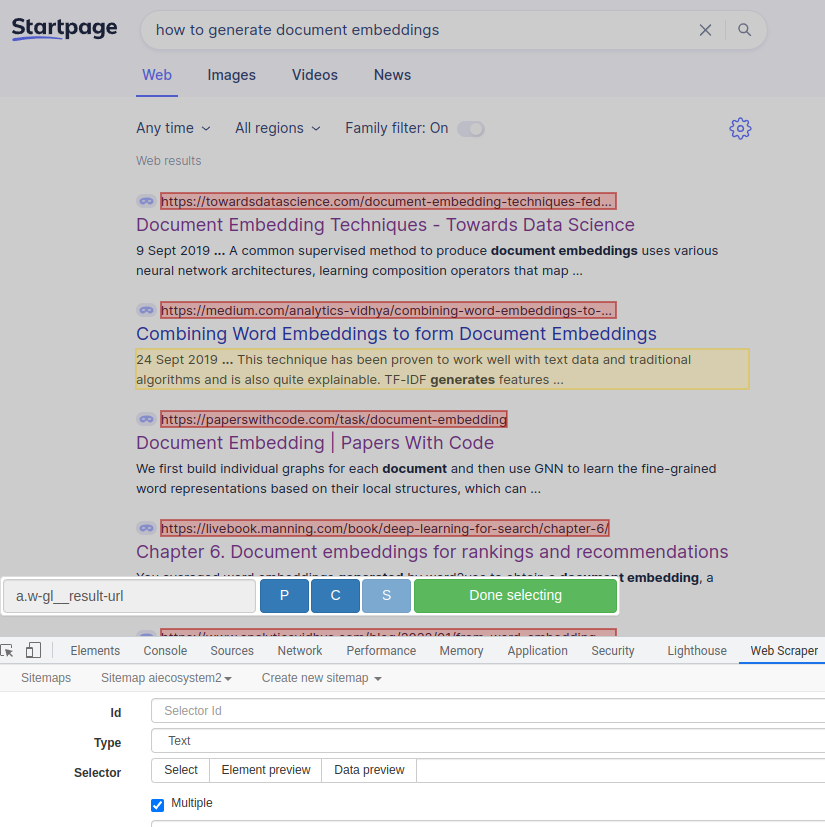Click the livebook.manning.com result URL
Screen dimensions: 825x827
(x=385, y=528)
